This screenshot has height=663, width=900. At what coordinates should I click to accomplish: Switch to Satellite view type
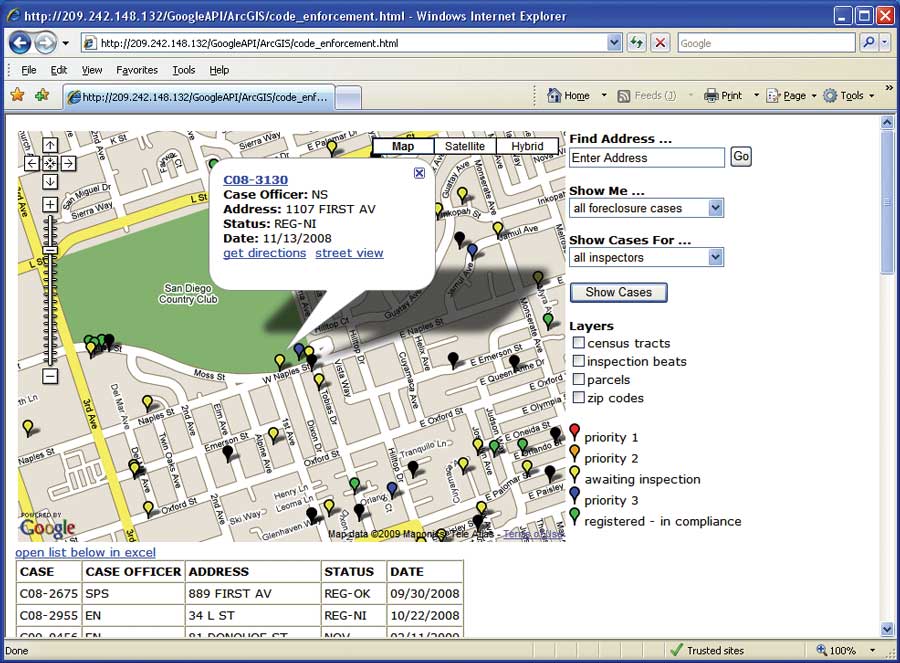pyautogui.click(x=464, y=146)
